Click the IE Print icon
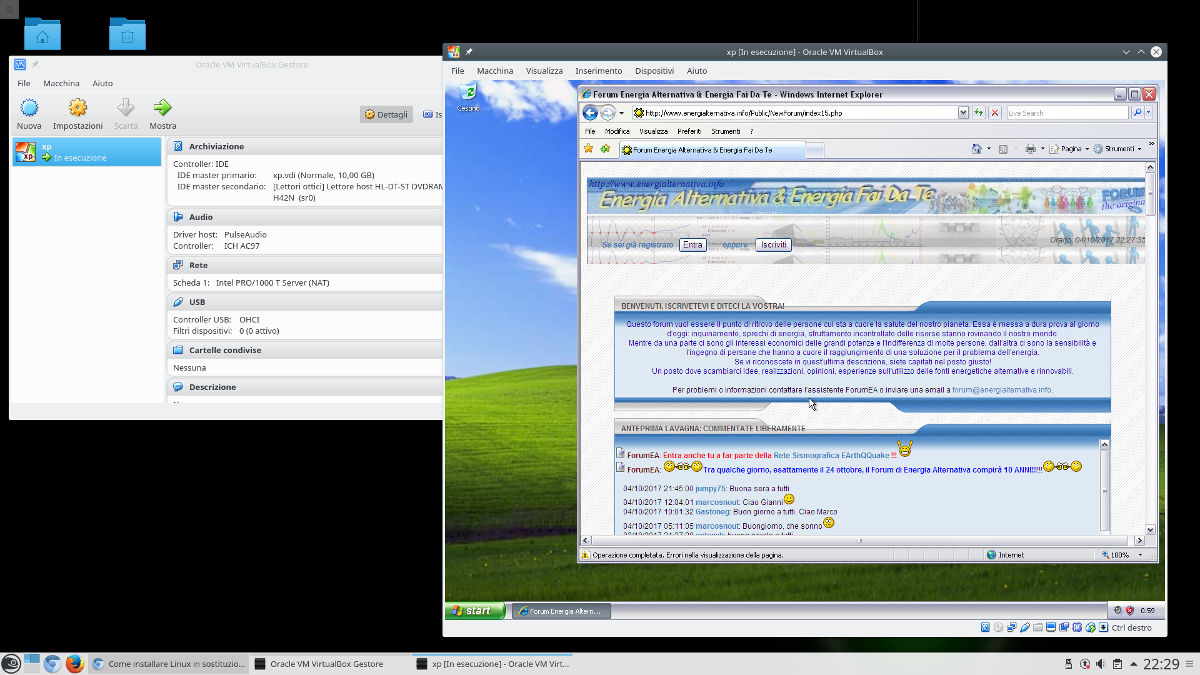Viewport: 1200px width, 675px height. [1031, 149]
